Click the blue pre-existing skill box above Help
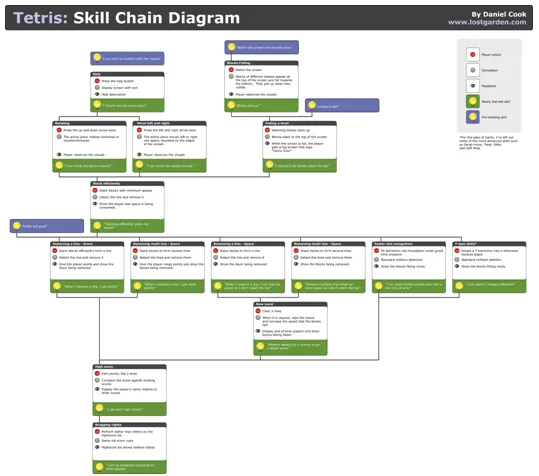The image size is (539, 476). [x=127, y=58]
